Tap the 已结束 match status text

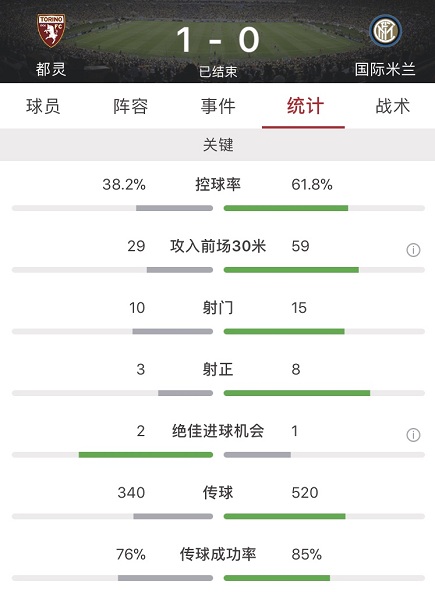coord(218,71)
